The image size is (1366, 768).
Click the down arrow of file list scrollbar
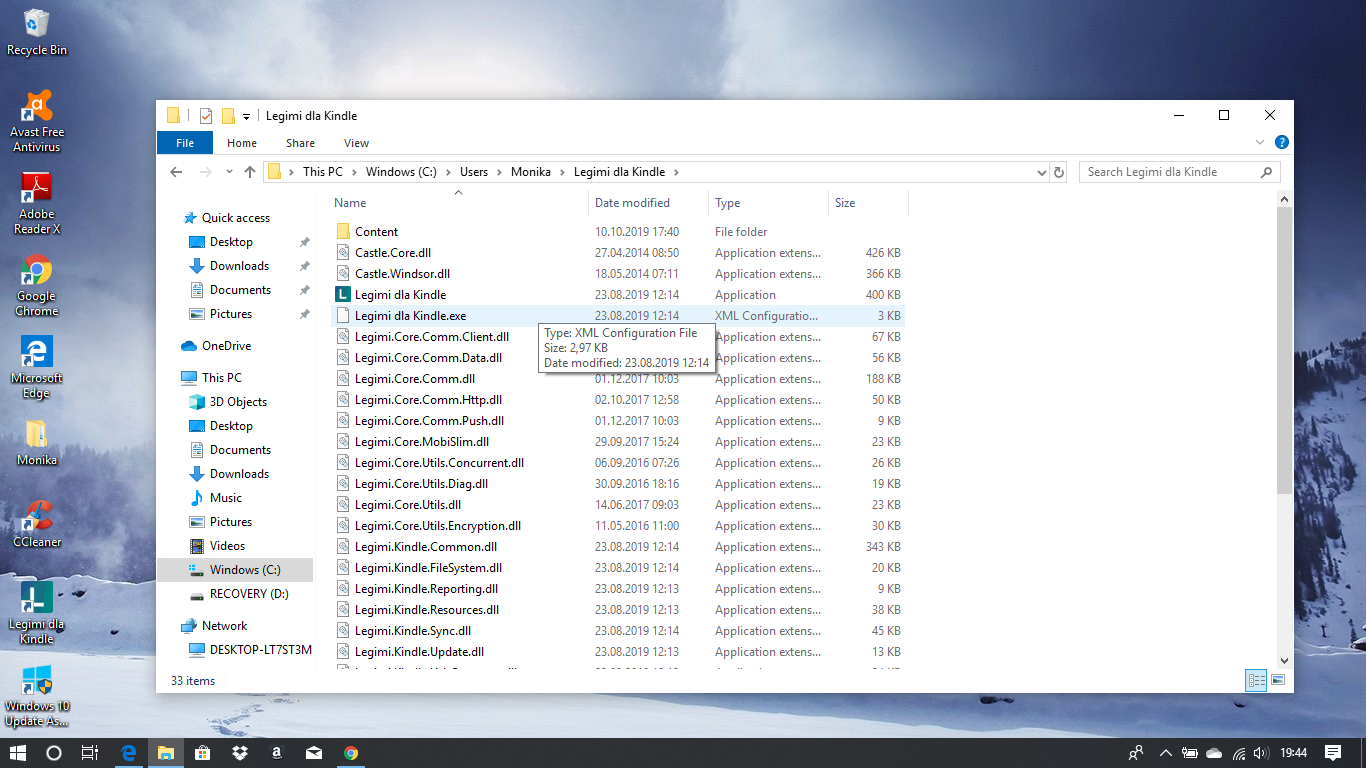(x=1284, y=660)
